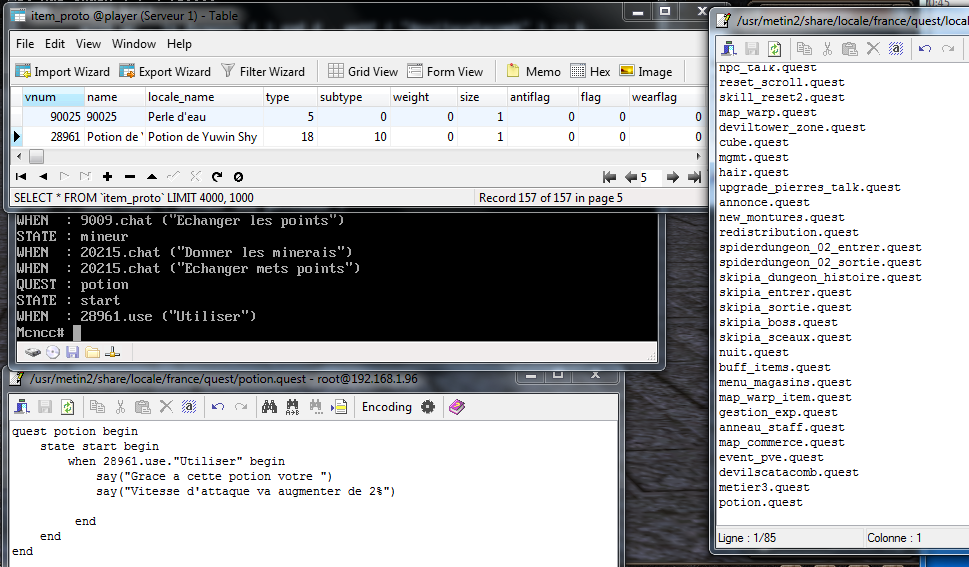Viewport: 969px width, 567px height.
Task: Go to previous page of records
Action: point(631,177)
